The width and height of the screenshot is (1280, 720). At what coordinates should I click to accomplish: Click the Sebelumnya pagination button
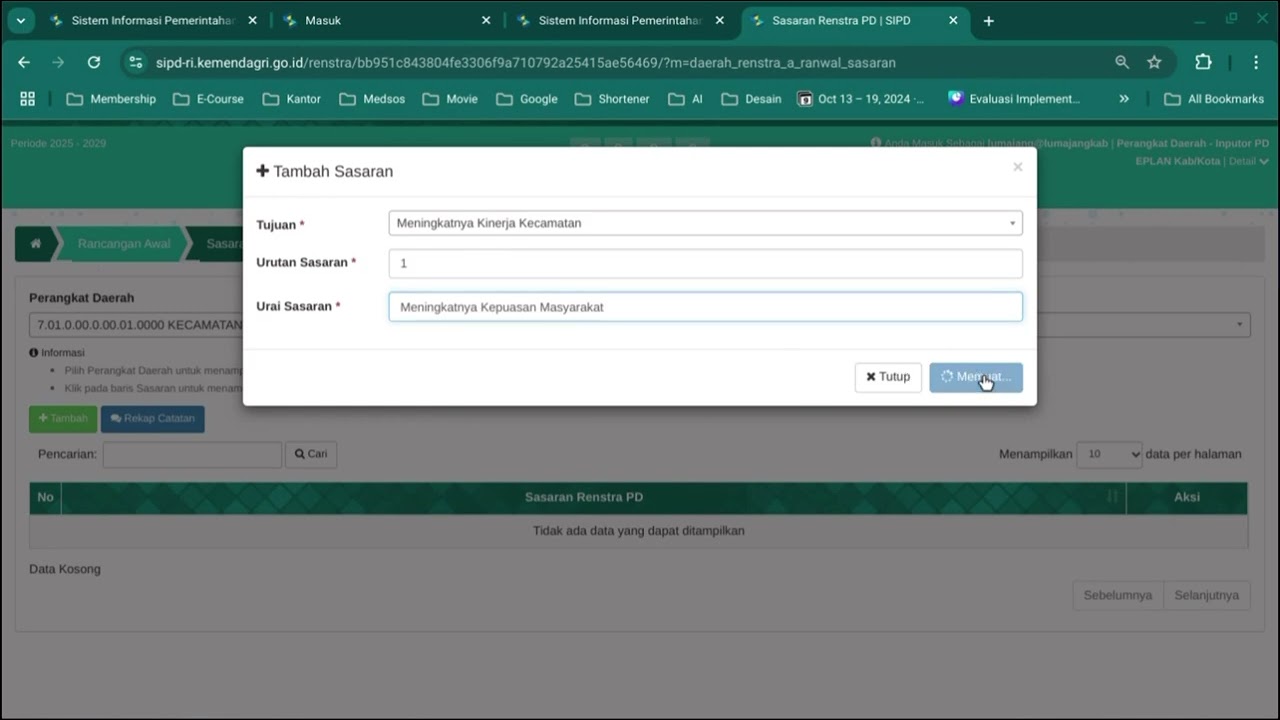coord(1118,595)
